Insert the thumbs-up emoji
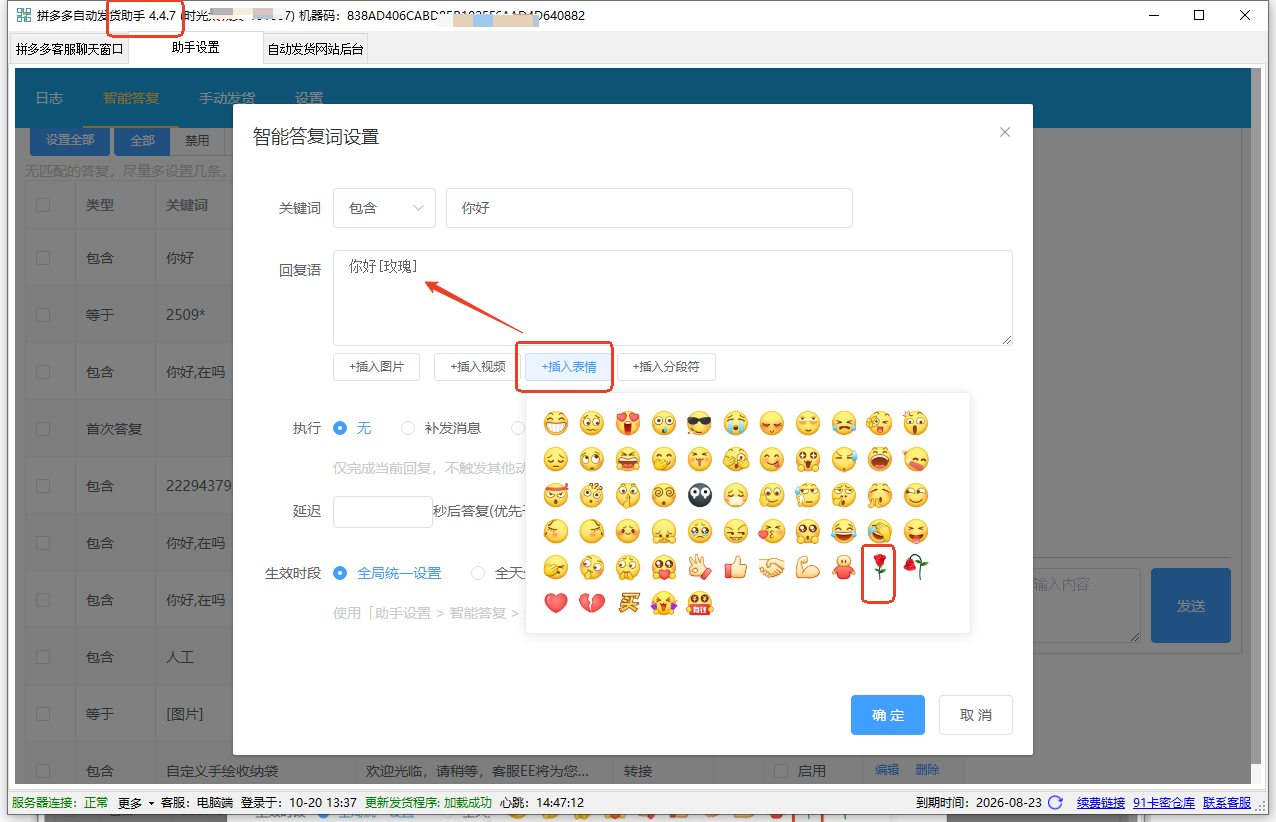1276x822 pixels. (736, 568)
